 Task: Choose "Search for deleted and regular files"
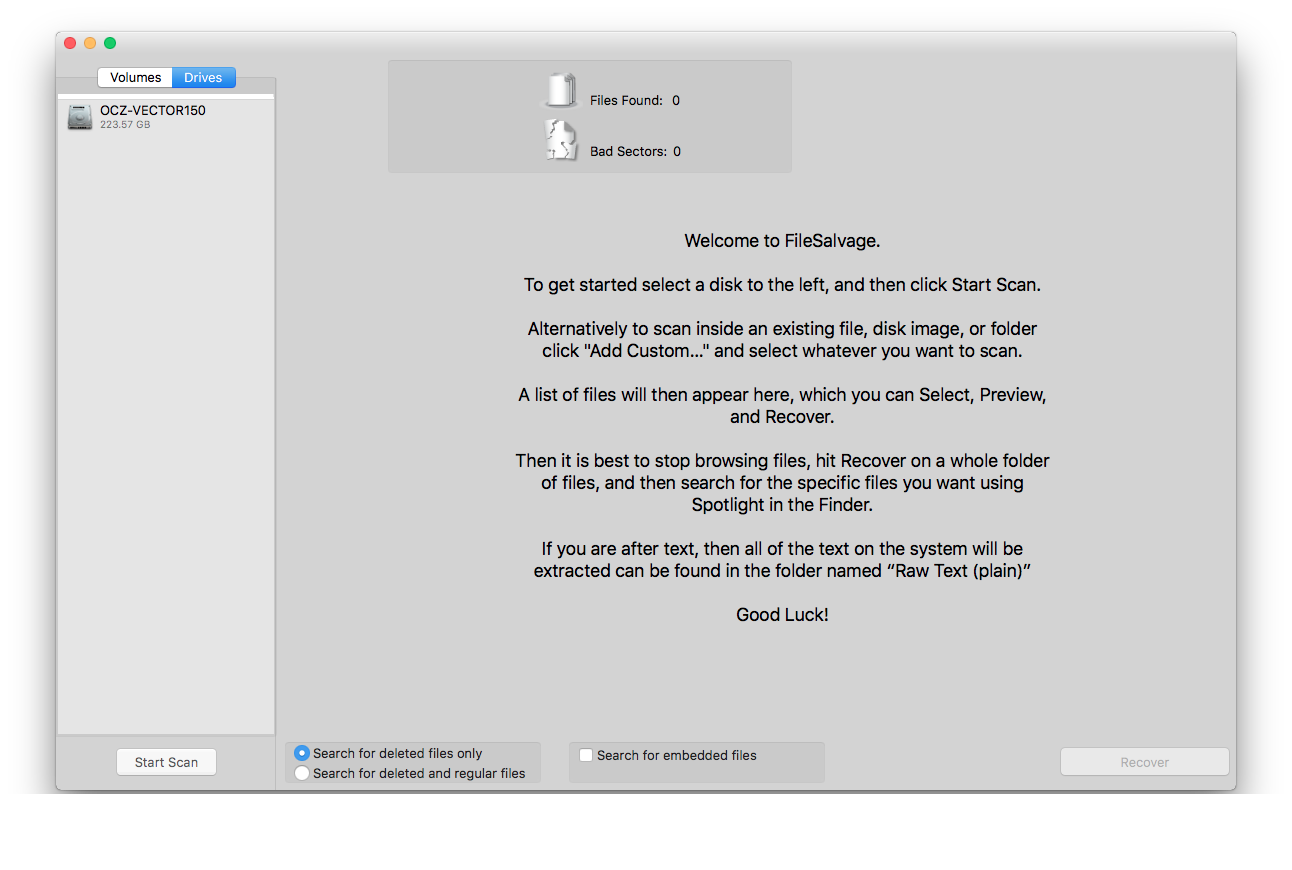coord(302,773)
